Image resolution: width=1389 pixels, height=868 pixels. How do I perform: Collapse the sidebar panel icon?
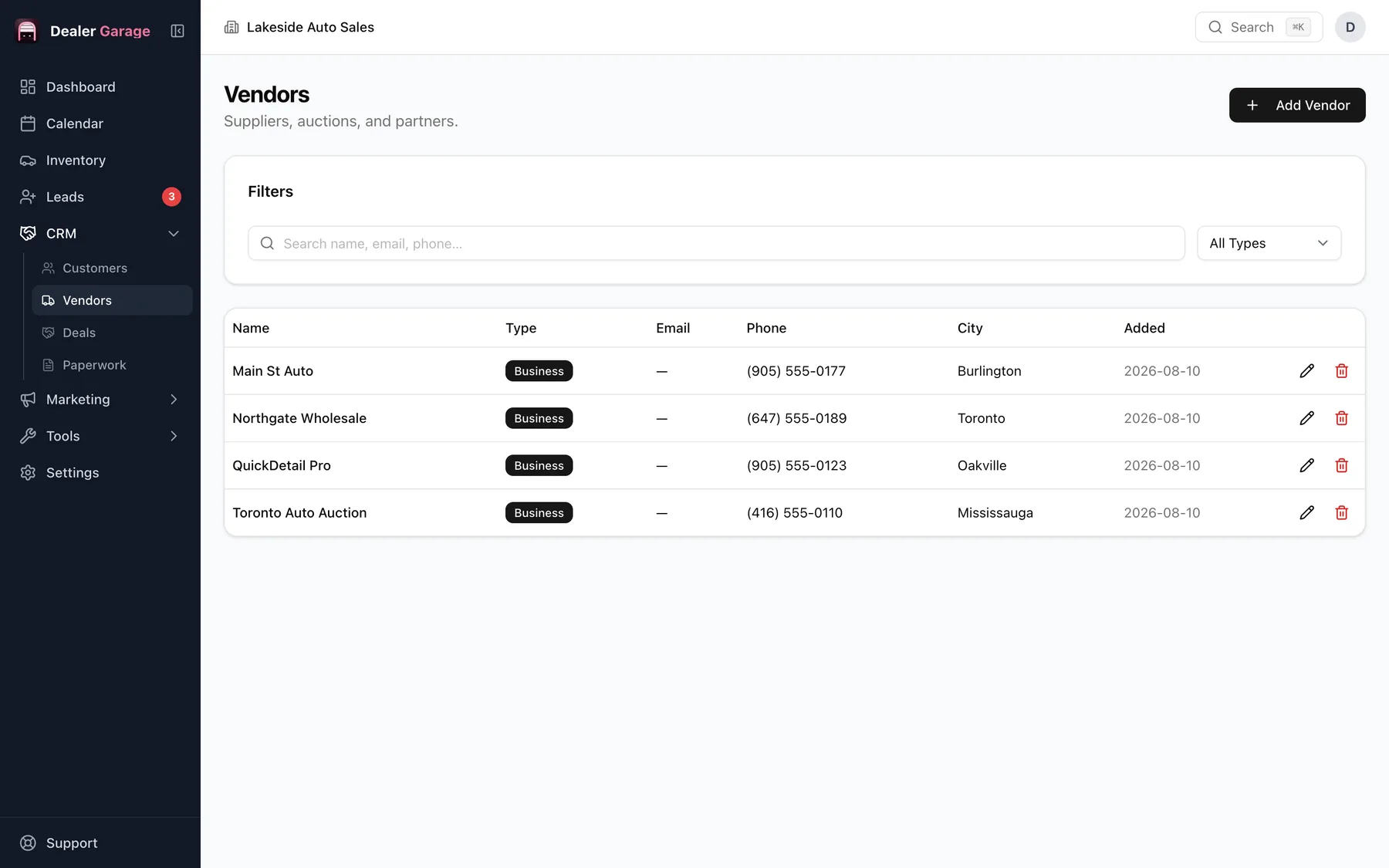[x=177, y=31]
